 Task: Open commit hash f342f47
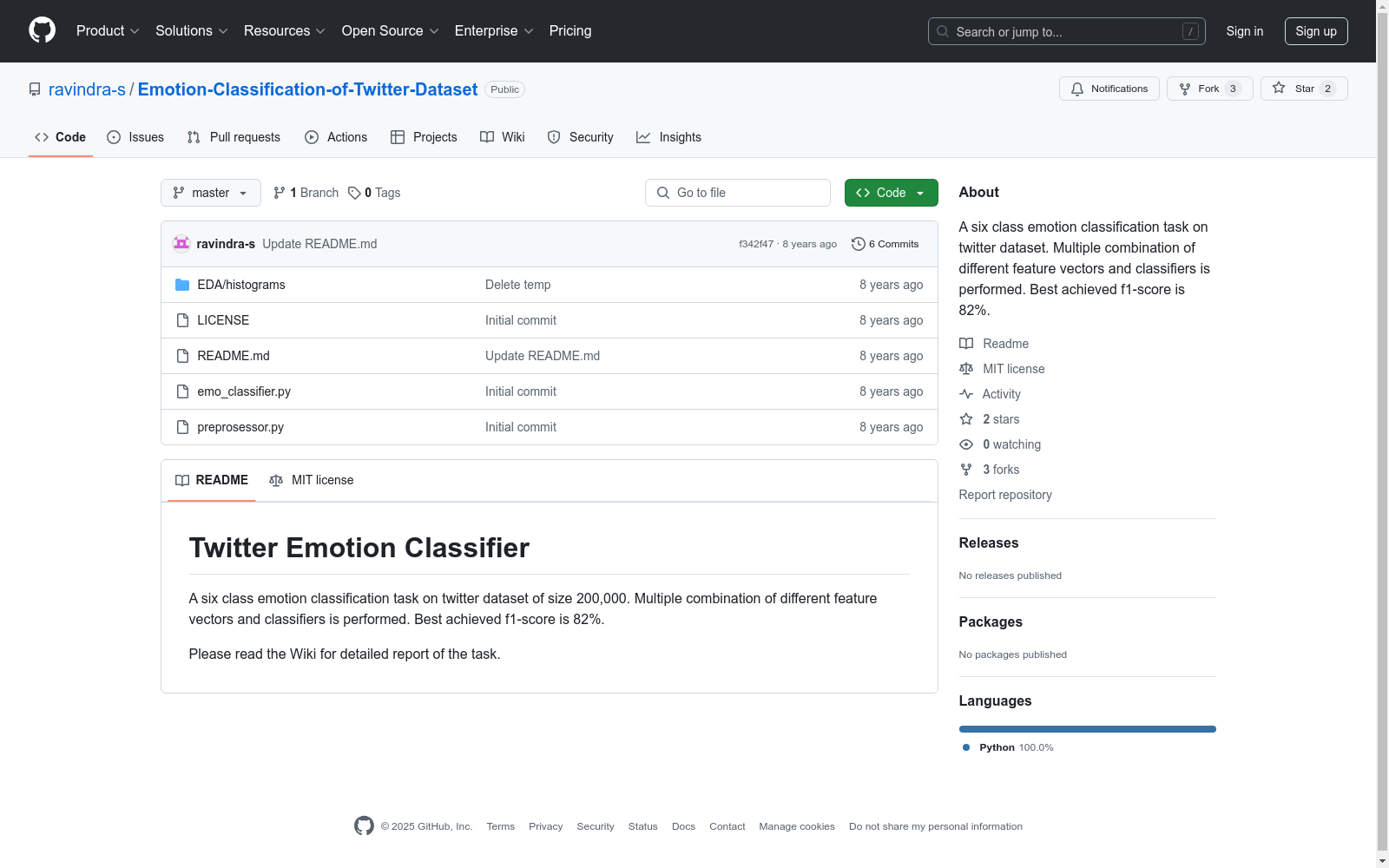tap(756, 244)
